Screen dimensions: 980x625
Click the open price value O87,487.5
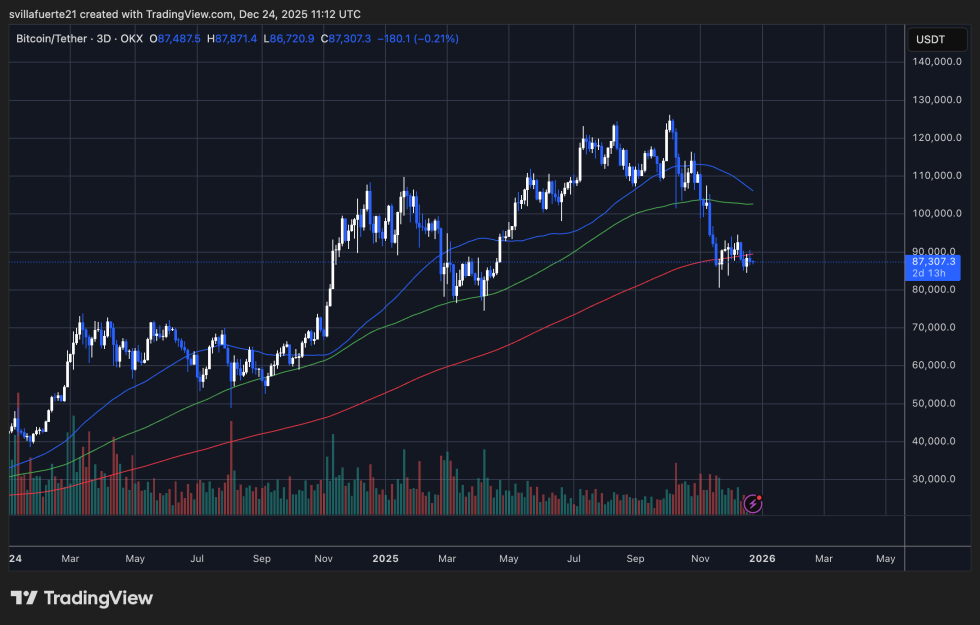tap(175, 38)
